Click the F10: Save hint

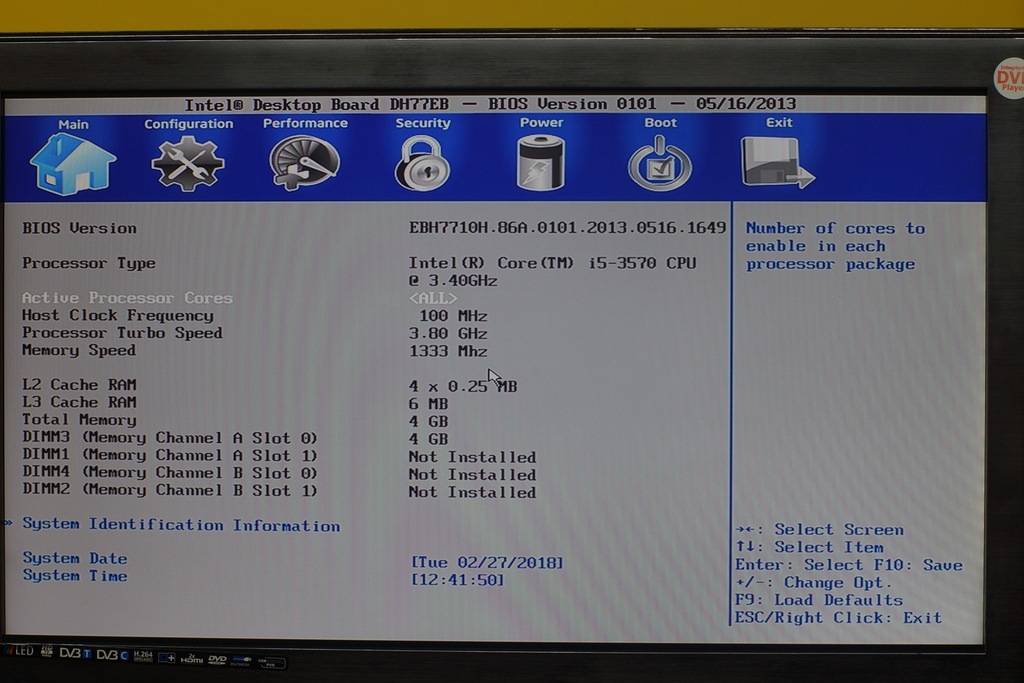pyautogui.click(x=918, y=565)
